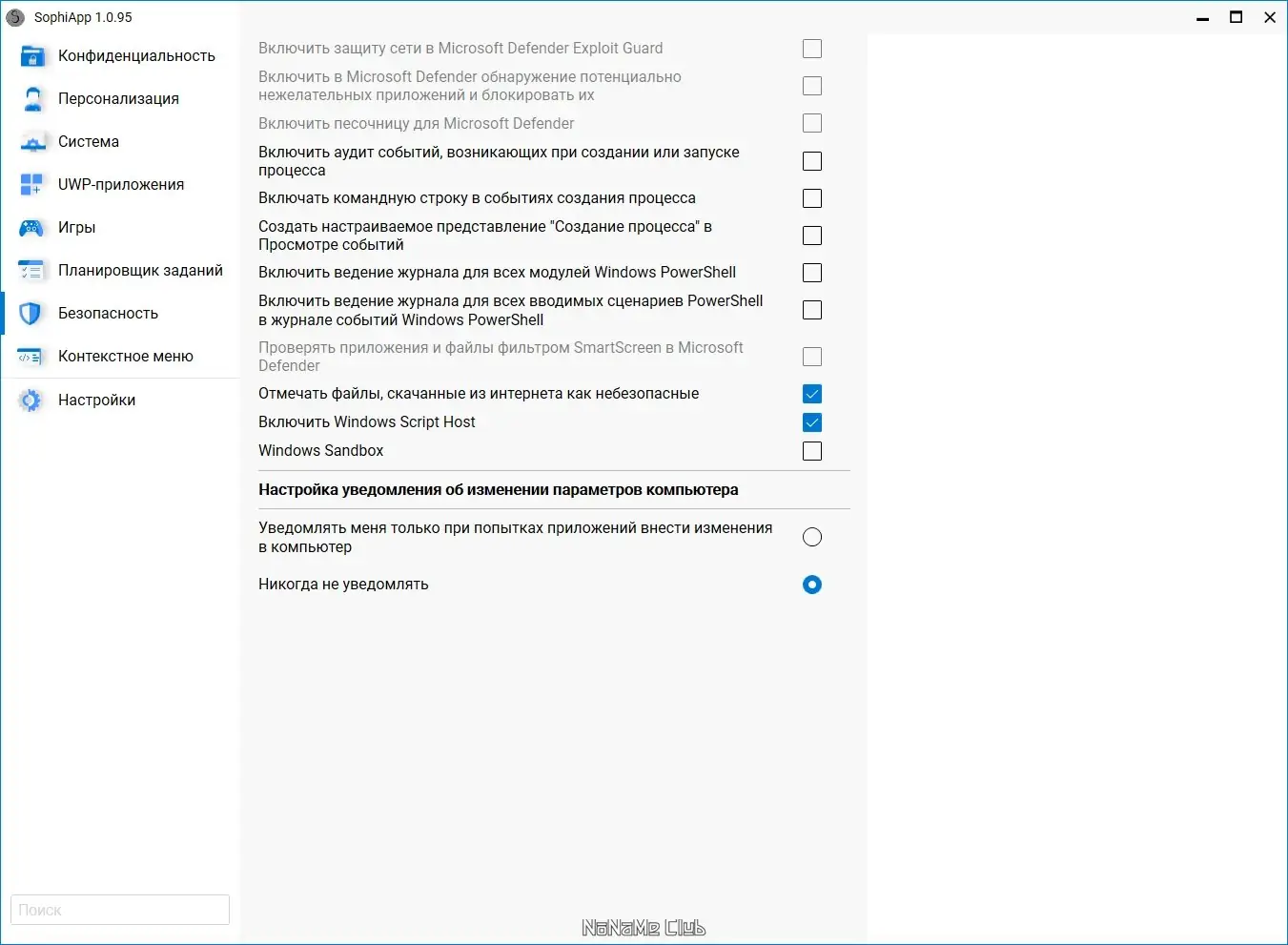
Task: Click the Настройки gear icon
Action: 32,401
